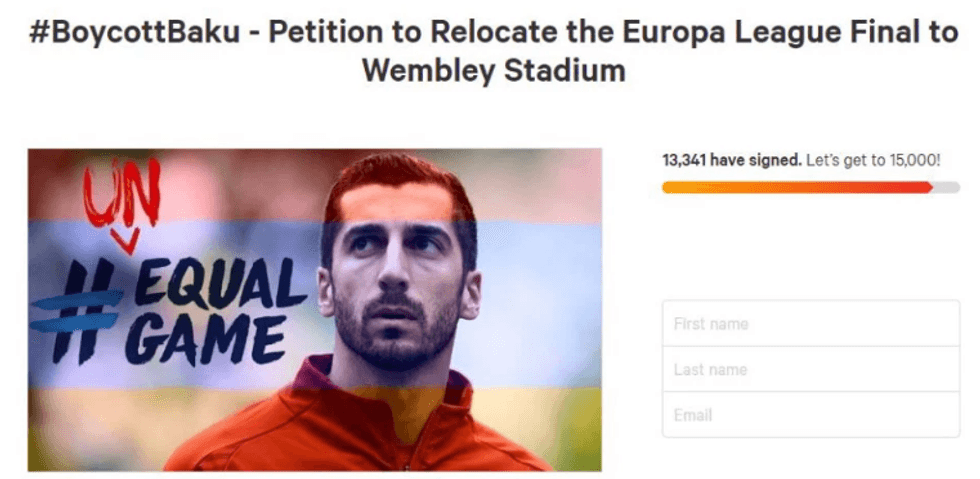Select the Email input field

click(810, 415)
